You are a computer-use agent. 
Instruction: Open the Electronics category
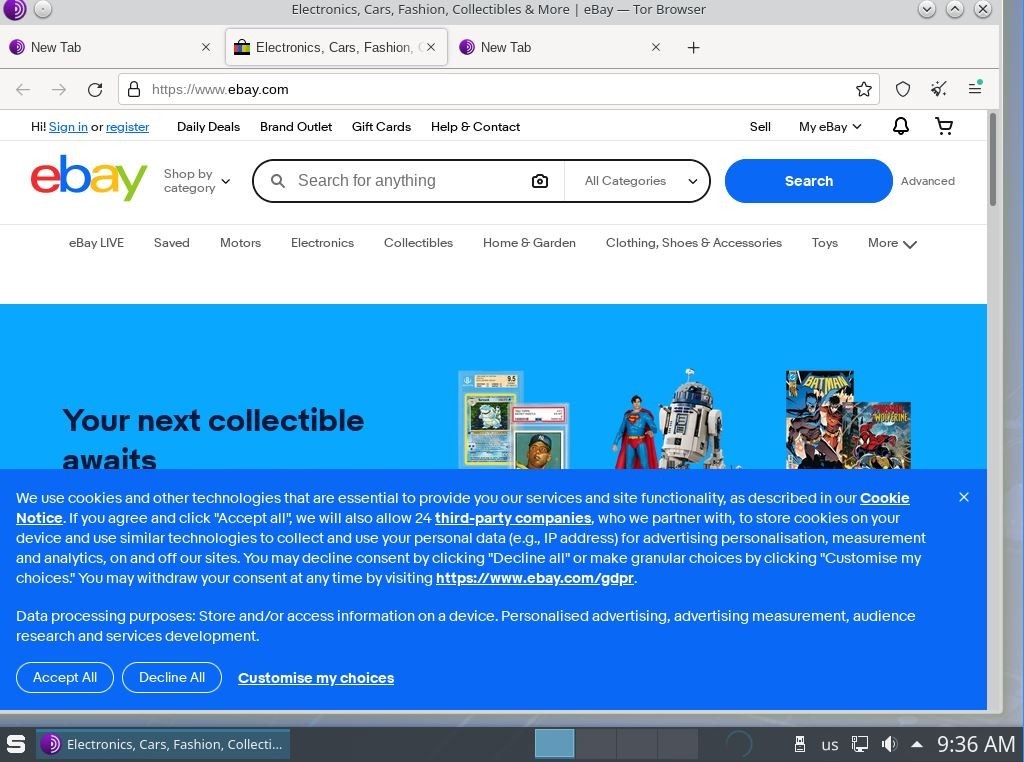tap(322, 243)
